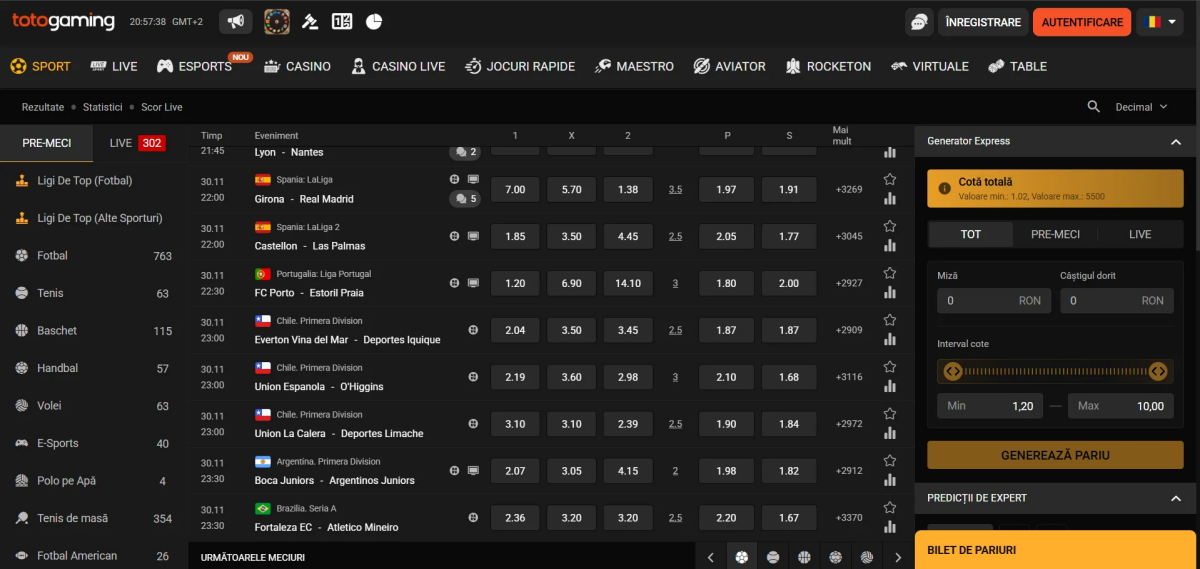Open the Statistici link
Viewport: 1200px width, 569px height.
[103, 107]
